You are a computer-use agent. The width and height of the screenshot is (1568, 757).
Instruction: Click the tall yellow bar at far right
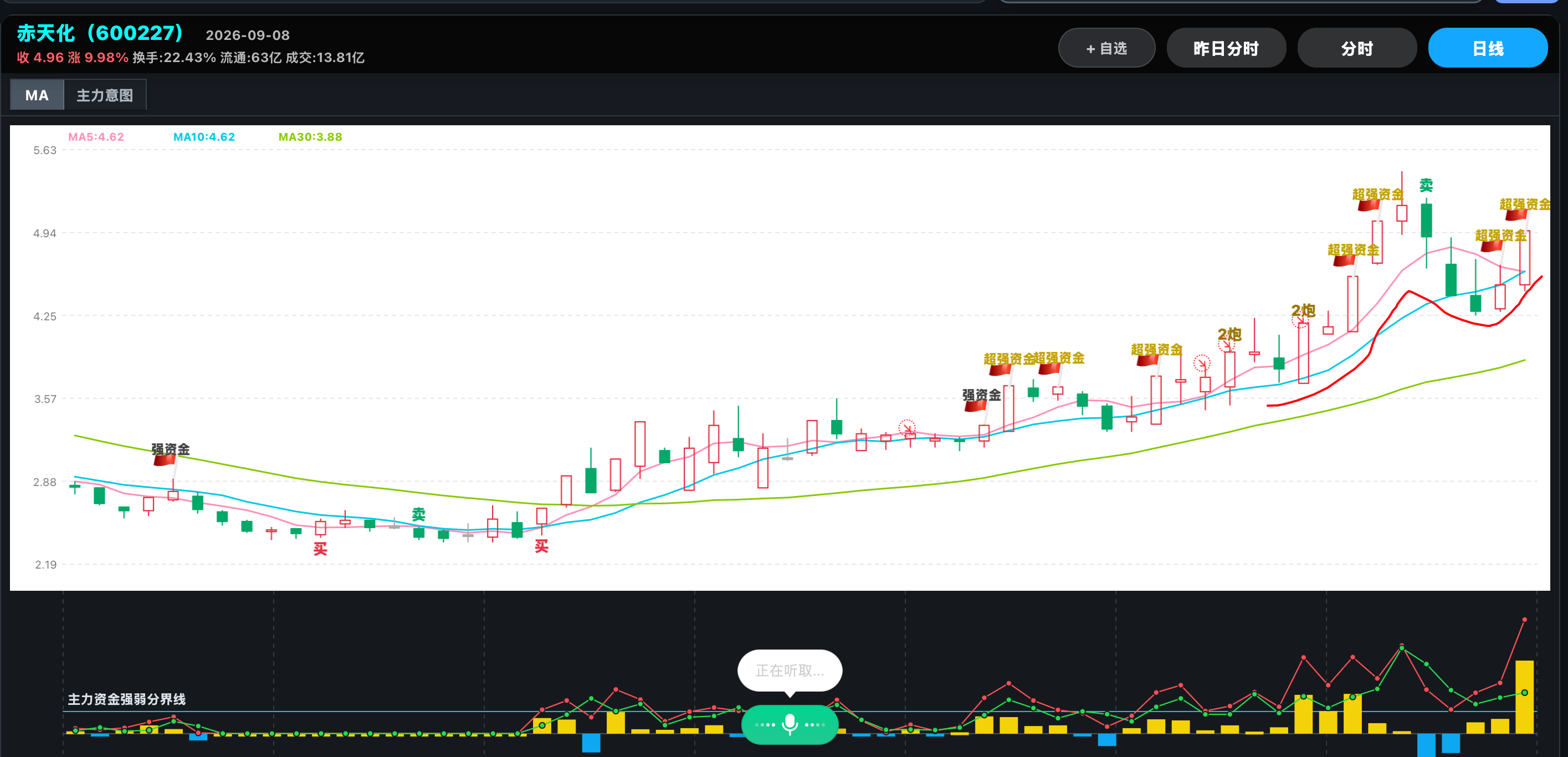[1524, 697]
